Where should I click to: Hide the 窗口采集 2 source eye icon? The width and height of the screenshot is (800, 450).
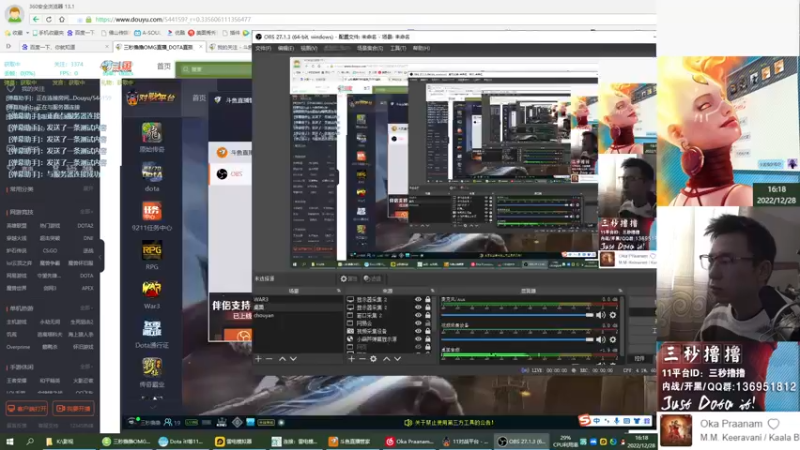(x=418, y=315)
